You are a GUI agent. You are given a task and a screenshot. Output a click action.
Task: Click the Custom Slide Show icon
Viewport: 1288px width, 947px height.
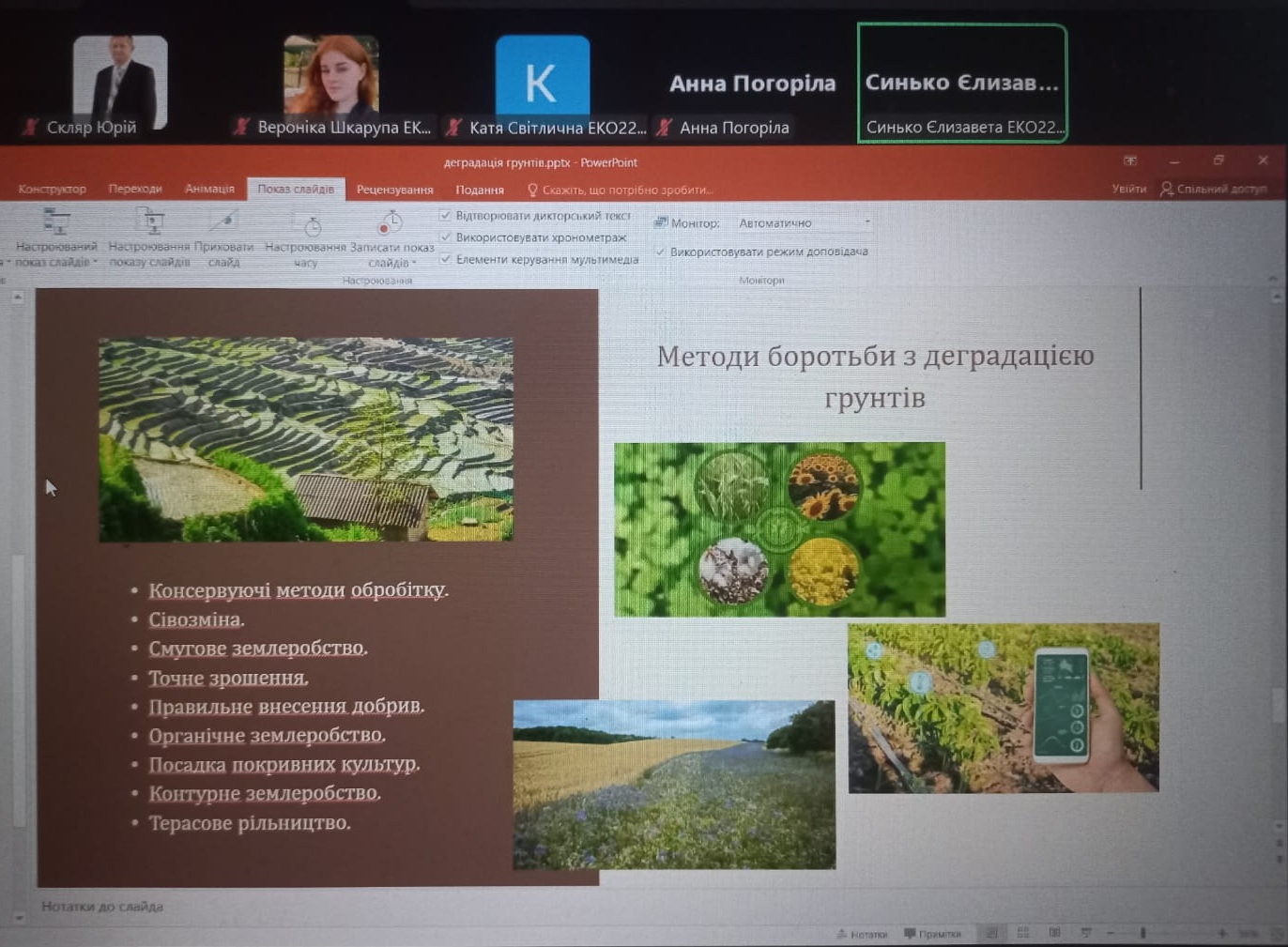[x=56, y=223]
